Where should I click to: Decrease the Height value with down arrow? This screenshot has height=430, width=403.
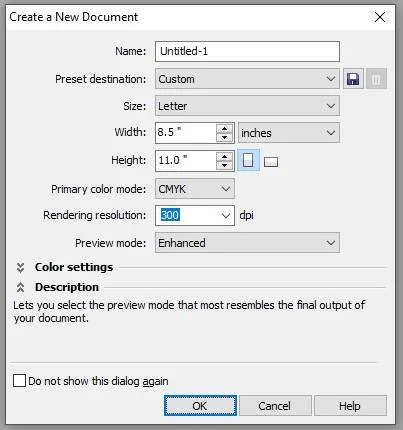click(x=225, y=165)
